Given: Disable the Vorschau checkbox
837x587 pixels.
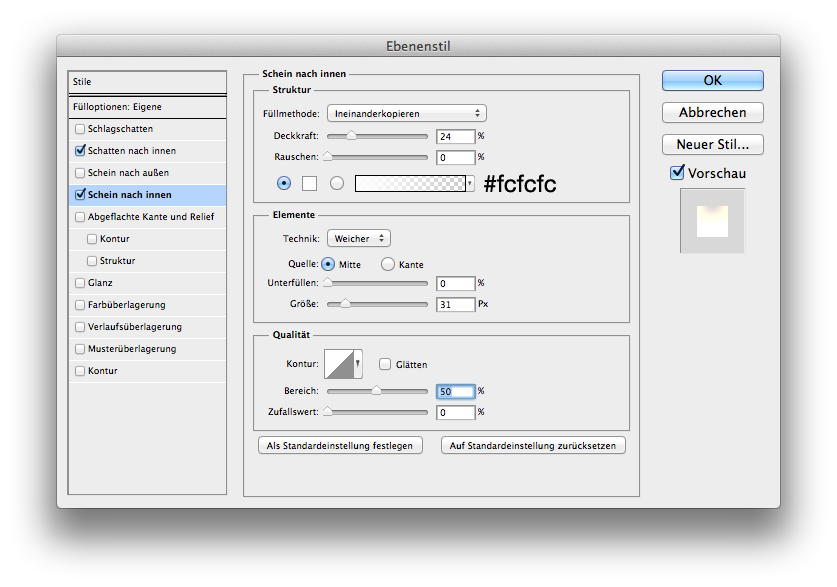Looking at the screenshot, I should coord(677,173).
